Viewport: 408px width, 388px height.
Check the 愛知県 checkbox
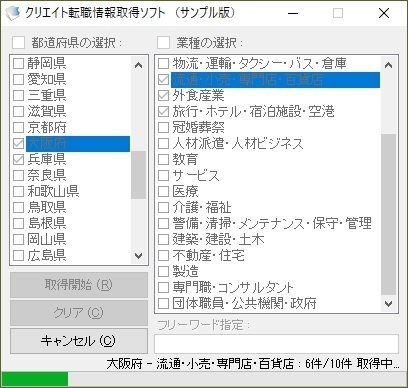(18, 79)
